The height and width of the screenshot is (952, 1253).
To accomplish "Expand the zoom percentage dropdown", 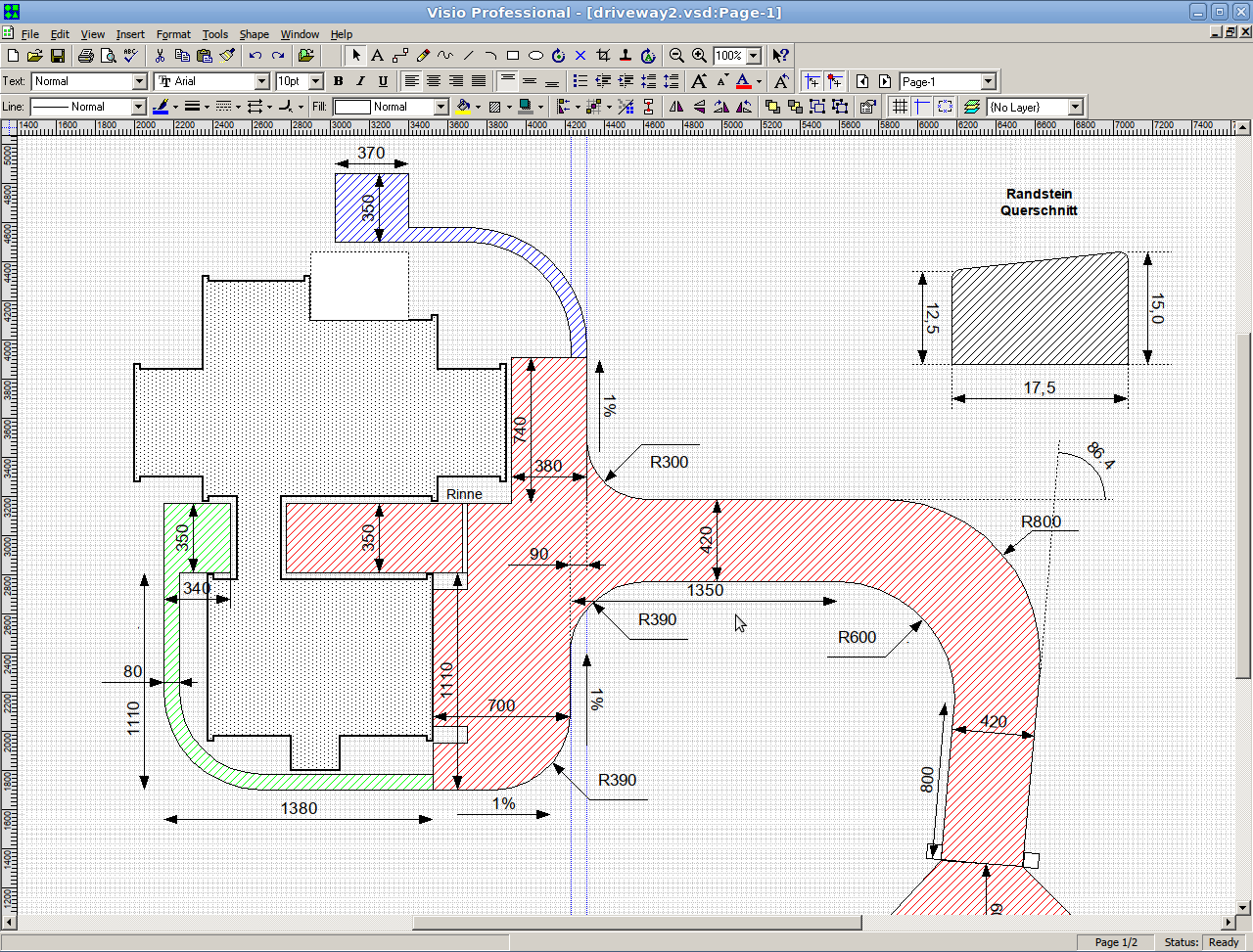I will click(x=754, y=56).
